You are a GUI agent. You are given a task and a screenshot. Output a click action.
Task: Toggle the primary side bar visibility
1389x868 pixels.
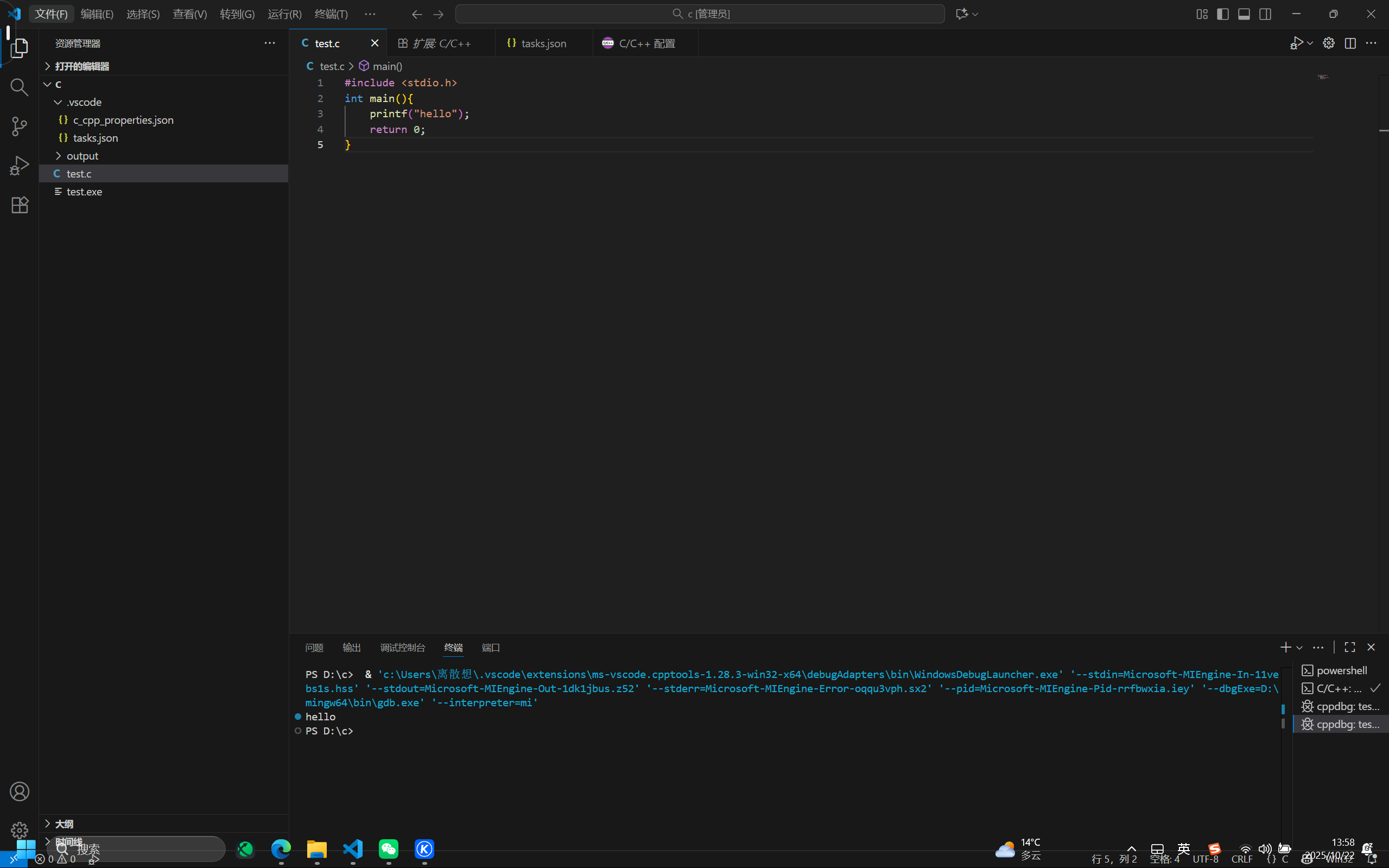pyautogui.click(x=1222, y=14)
